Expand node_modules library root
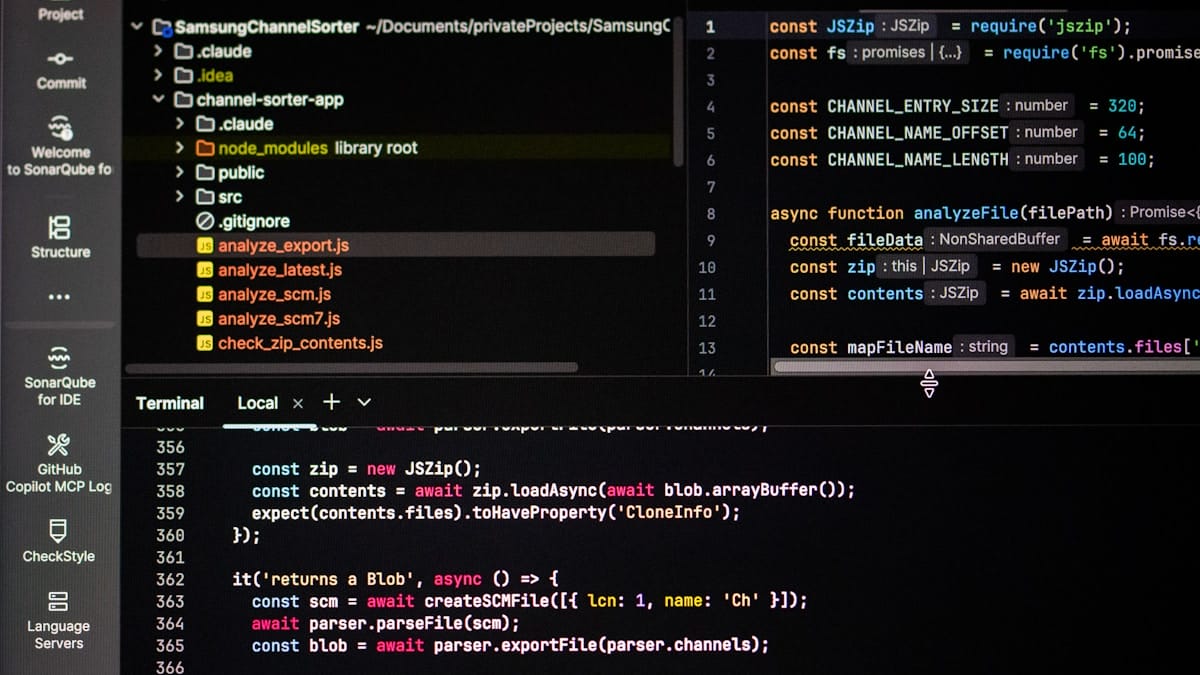Image resolution: width=1200 pixels, height=675 pixels. pos(180,148)
